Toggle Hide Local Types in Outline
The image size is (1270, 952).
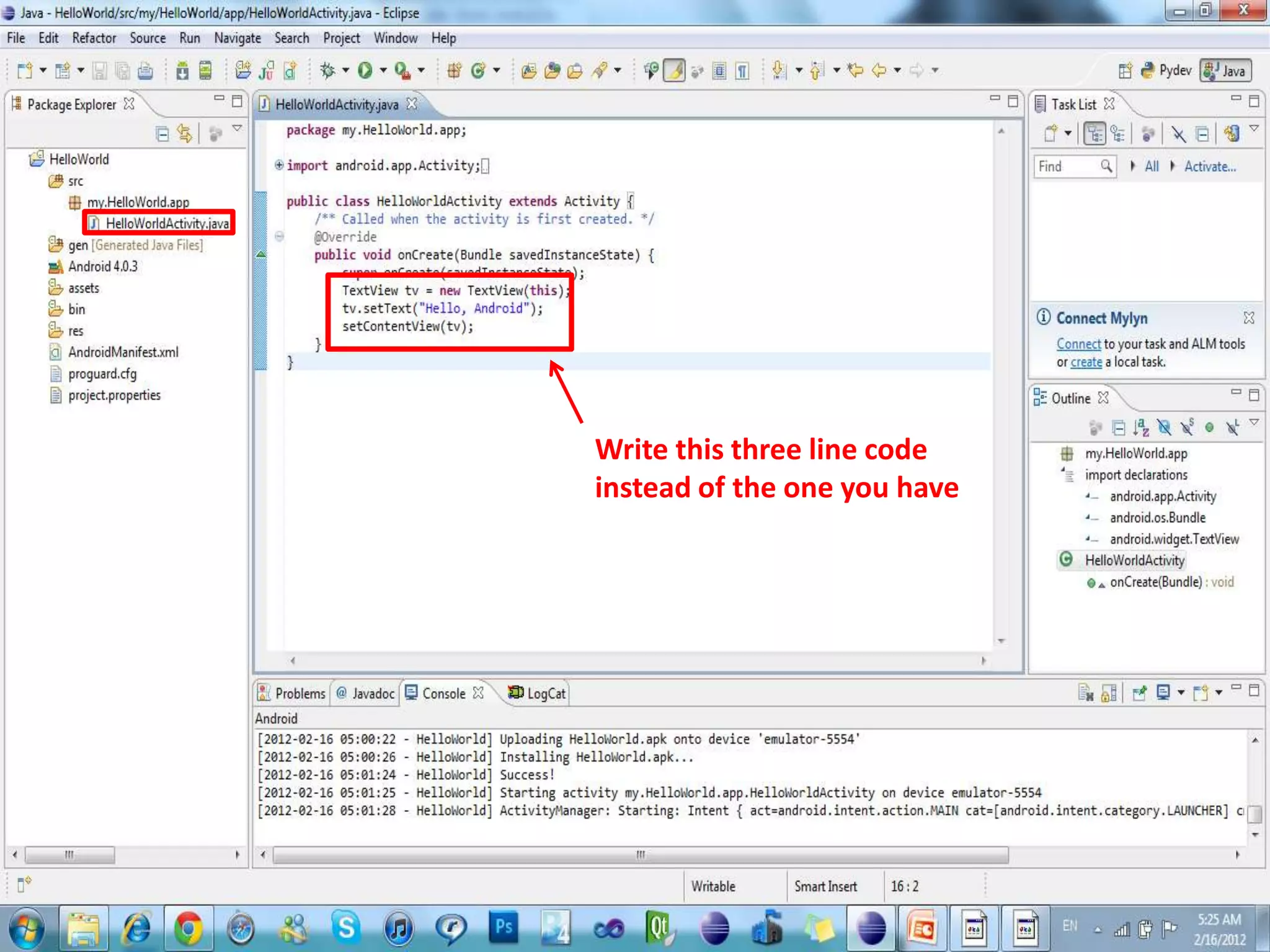1232,427
